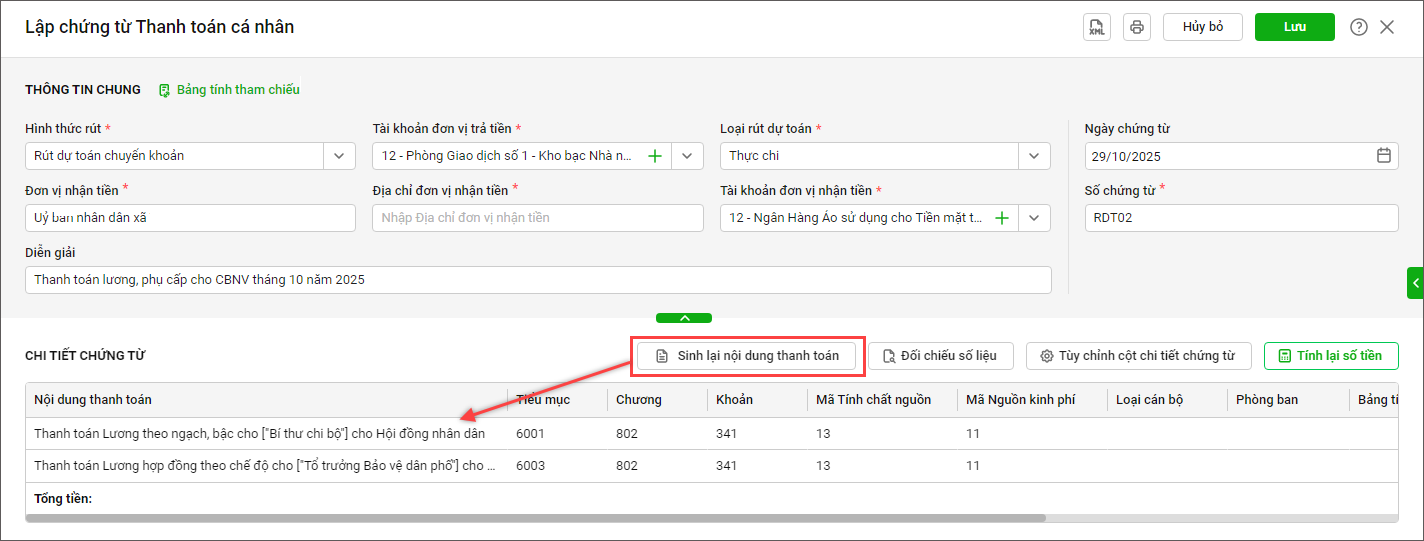Expand the green side panel arrow
Image resolution: width=1424 pixels, height=541 pixels.
tap(1415, 283)
